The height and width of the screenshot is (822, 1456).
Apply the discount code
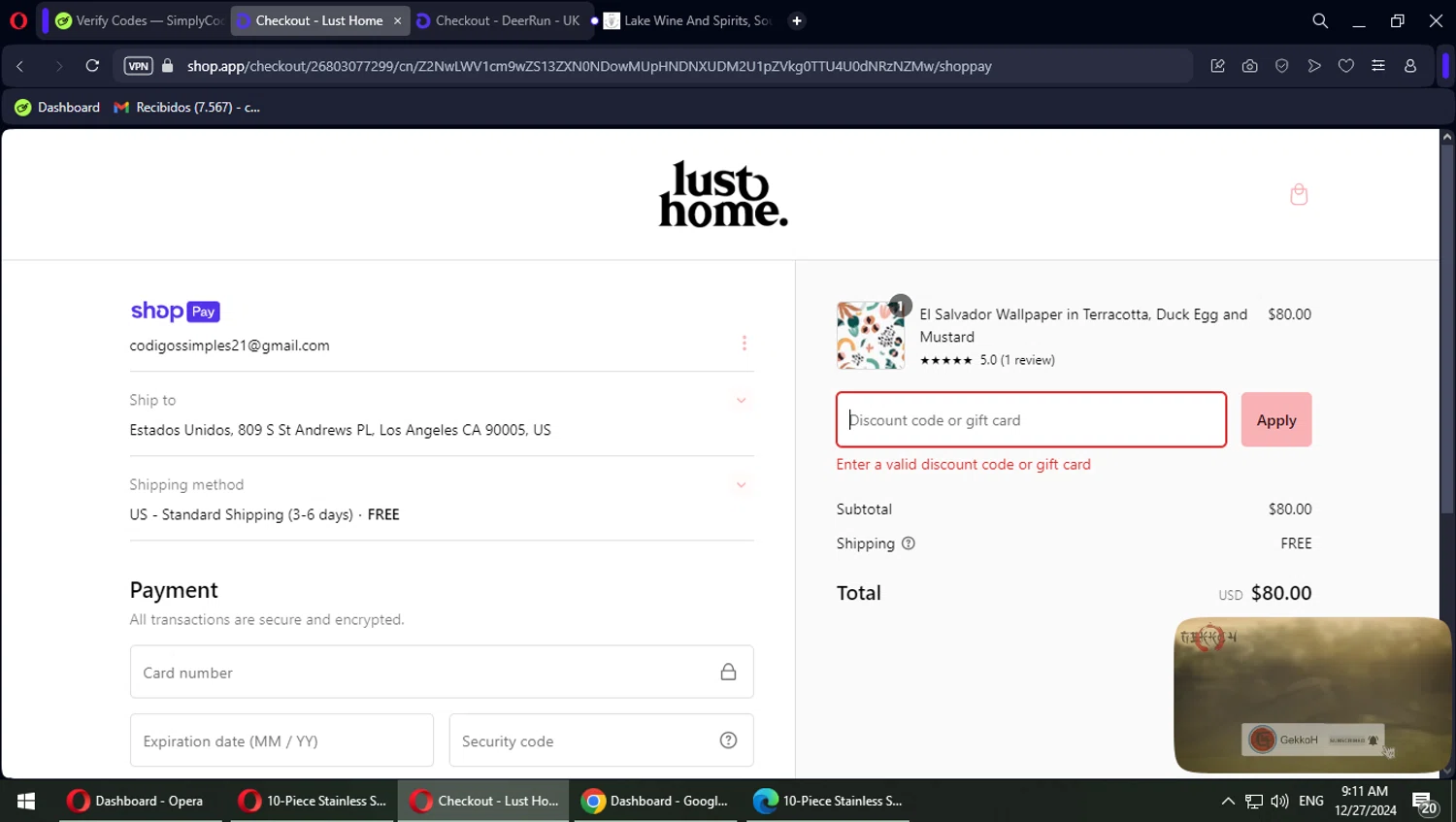coord(1276,419)
